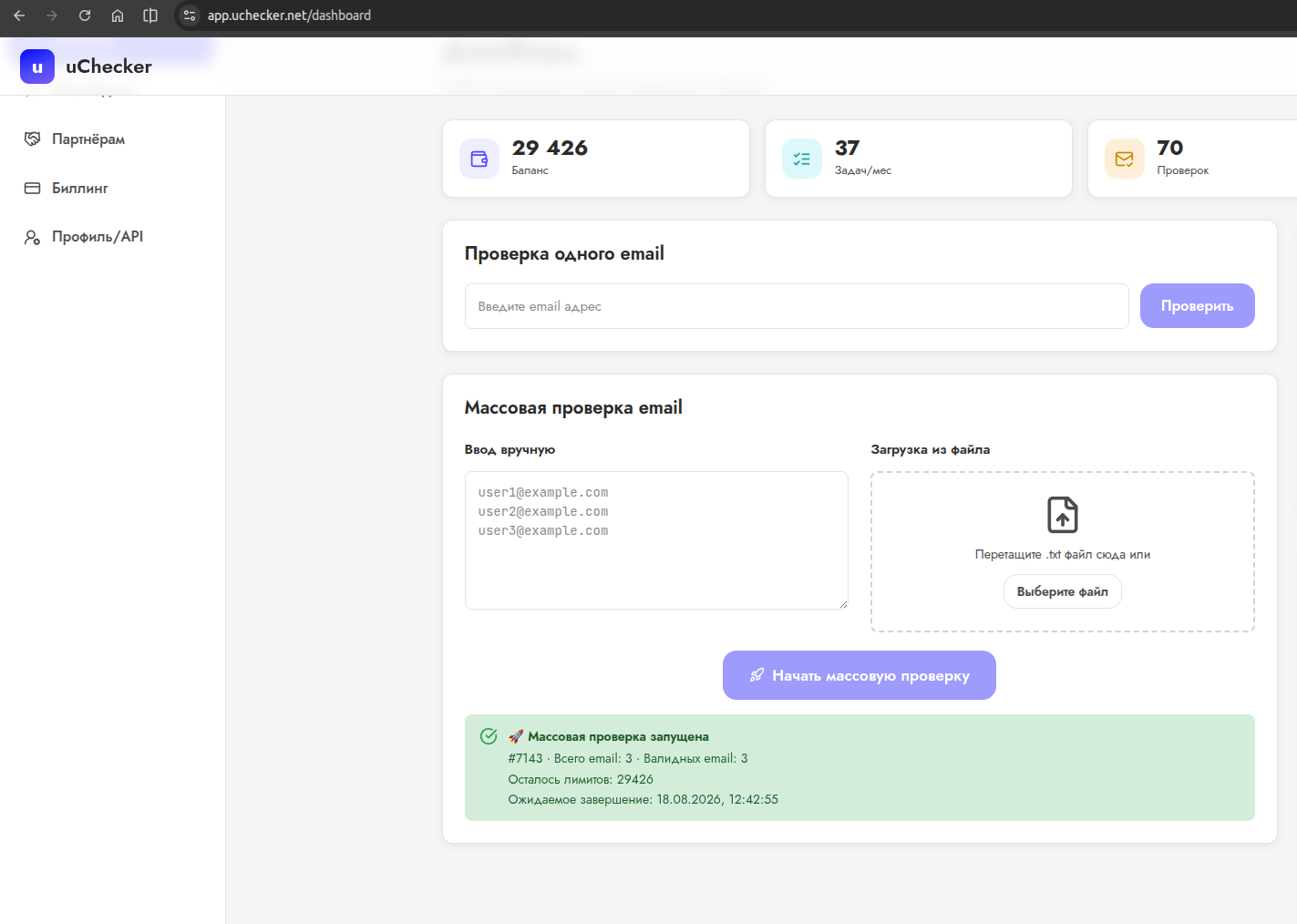Click the uChecker logo icon
The width and height of the screenshot is (1297, 924).
pyautogui.click(x=37, y=67)
